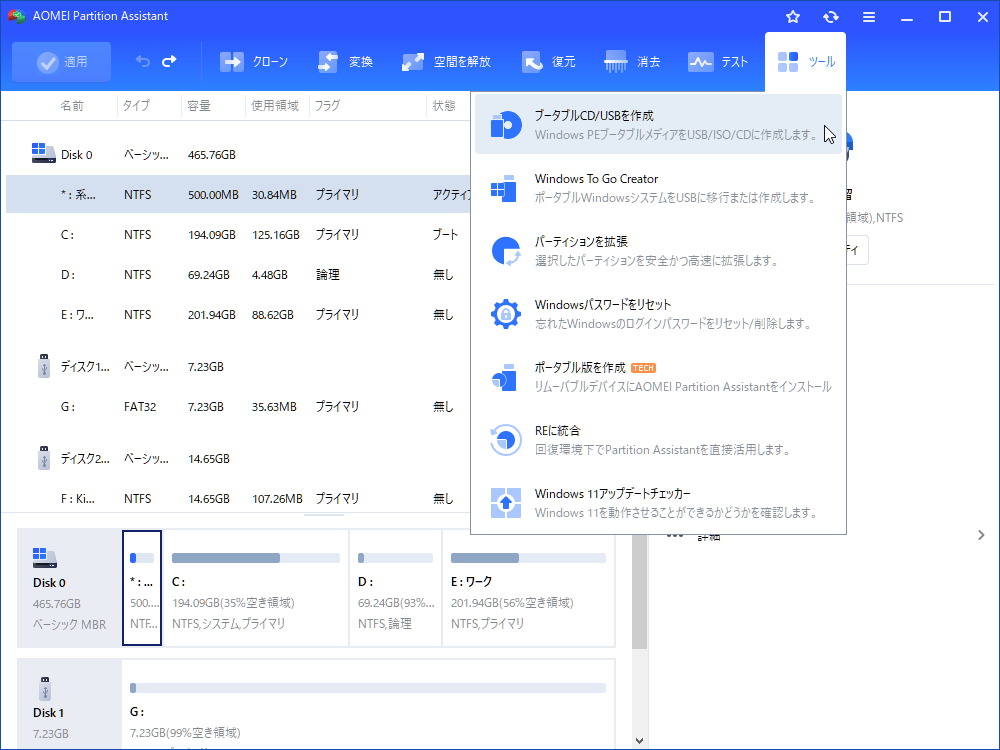
Task: Click the Free up space (空間を解放) icon
Action: click(x=413, y=62)
